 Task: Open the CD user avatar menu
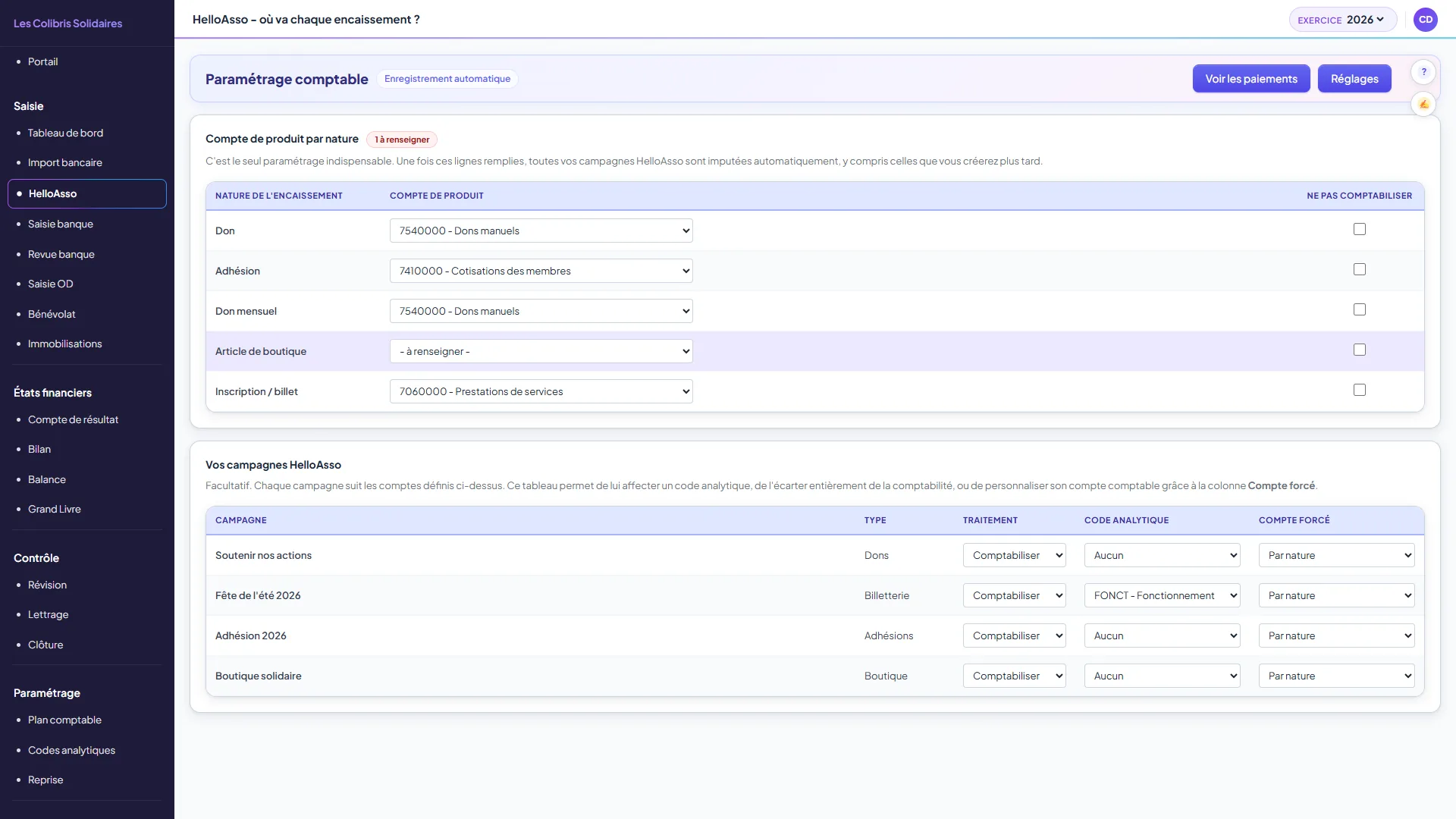(x=1426, y=20)
